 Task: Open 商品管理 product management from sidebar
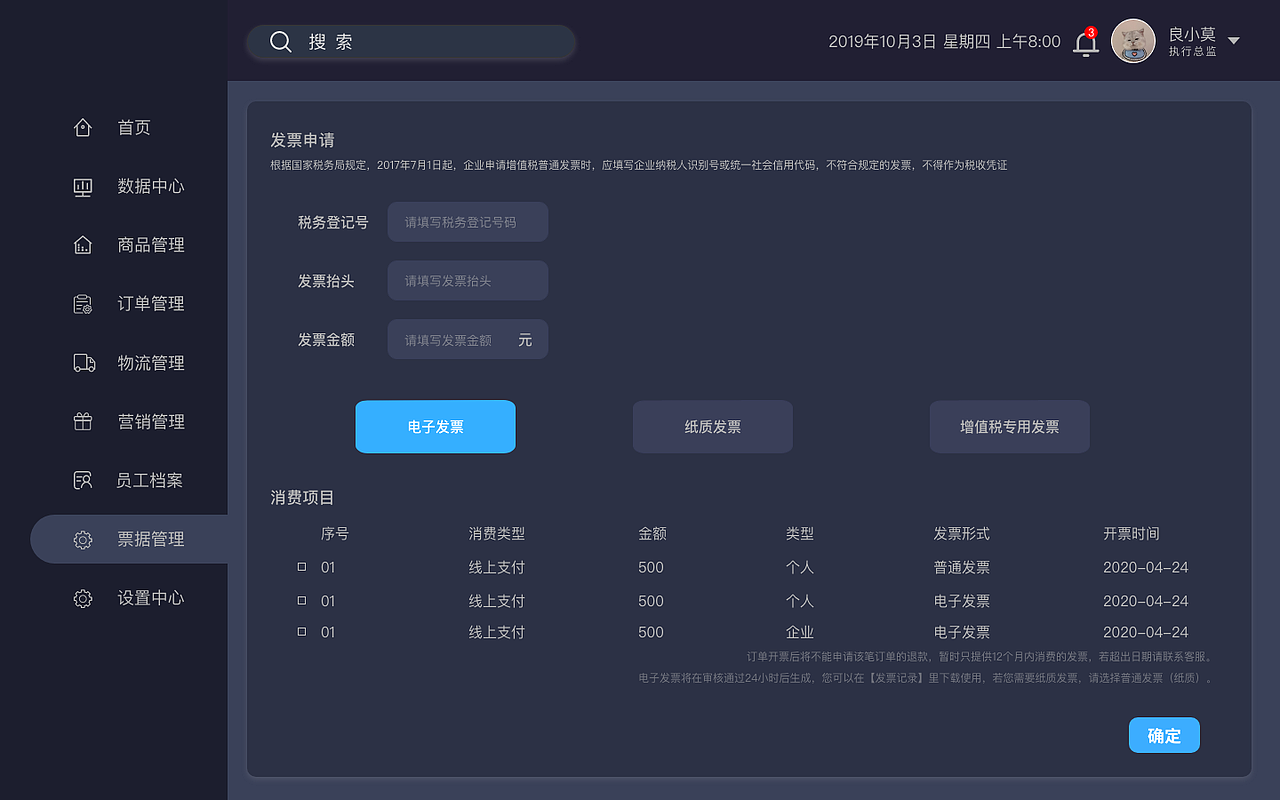point(83,245)
